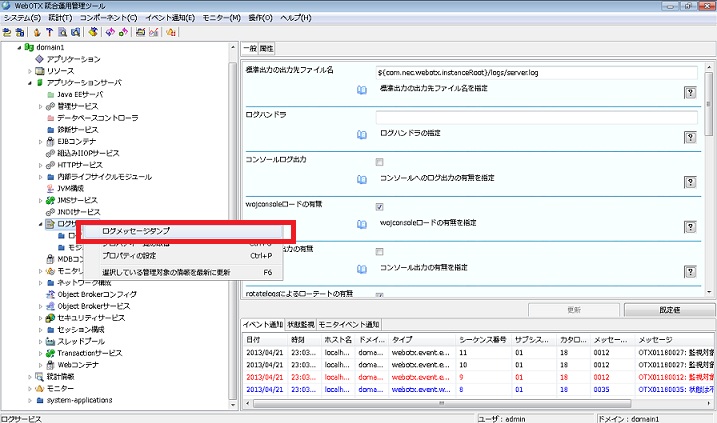Collapse the アプリケーションサーバ node
The image size is (717, 423).
(x=30, y=83)
